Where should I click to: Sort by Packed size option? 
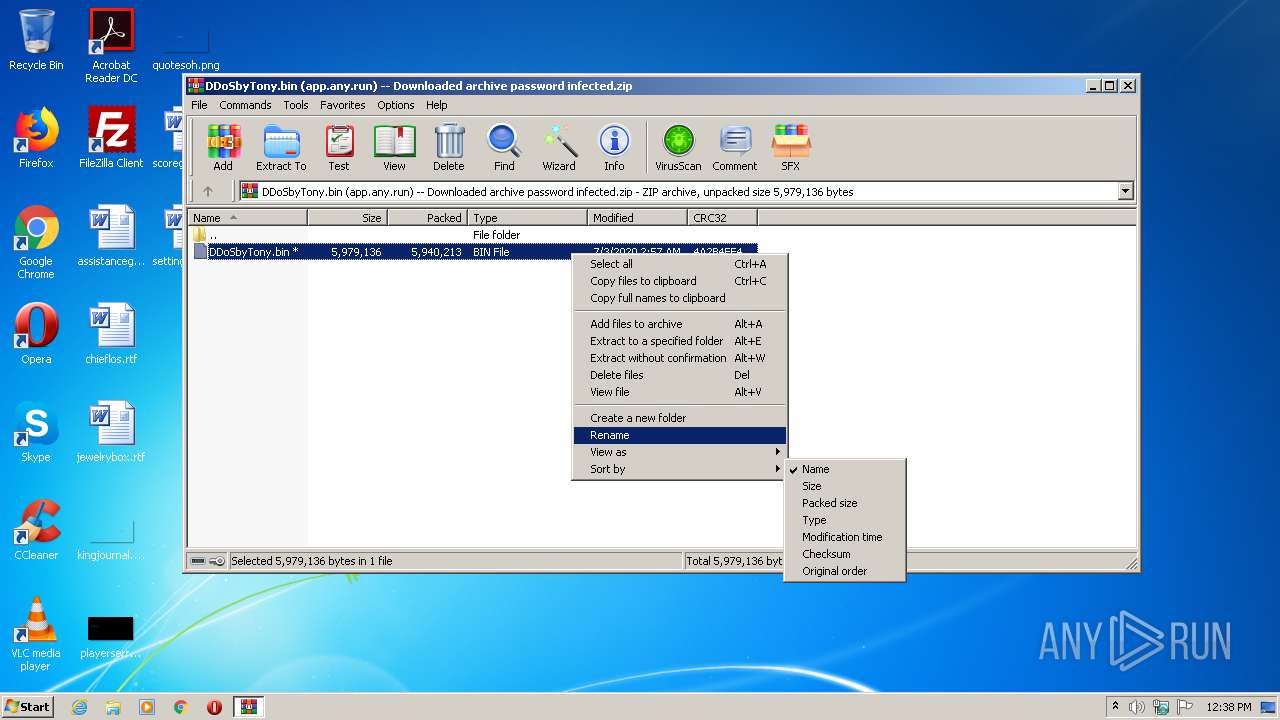pyautogui.click(x=845, y=503)
